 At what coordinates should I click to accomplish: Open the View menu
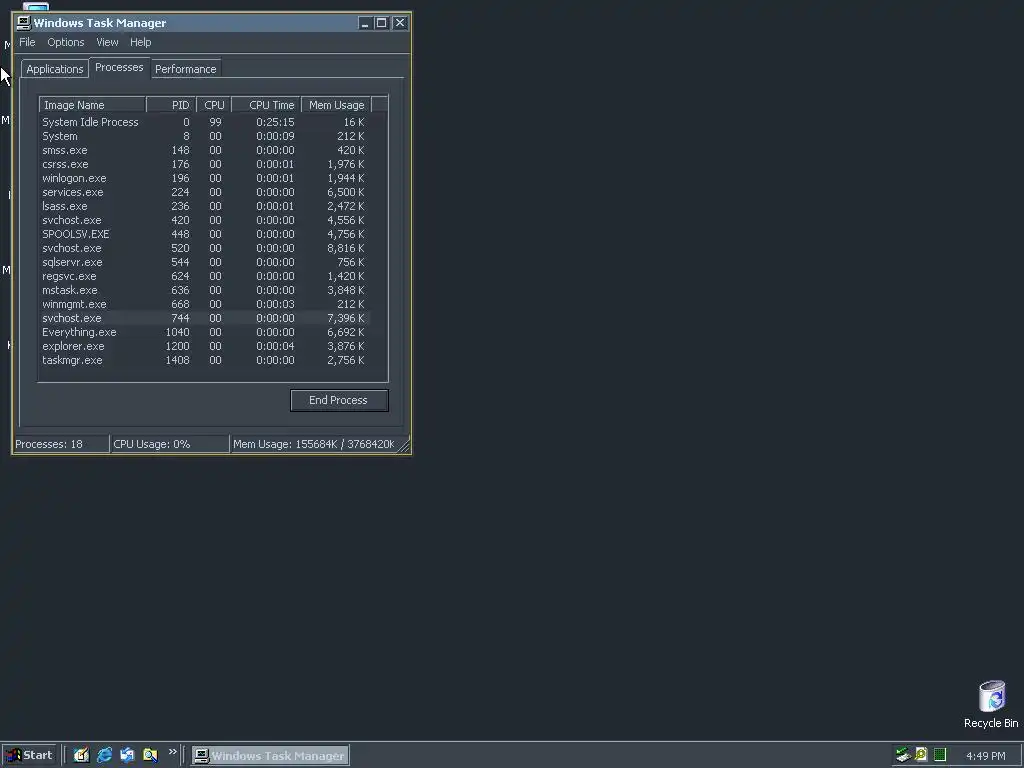click(107, 42)
